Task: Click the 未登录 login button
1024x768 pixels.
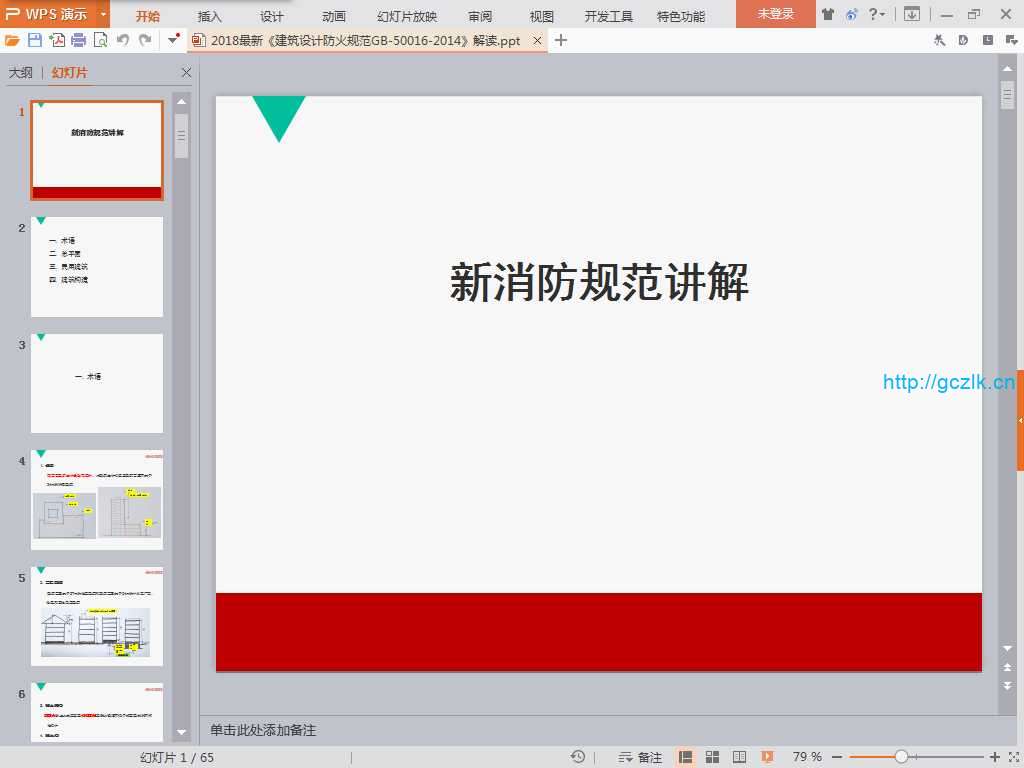Action: coord(775,14)
